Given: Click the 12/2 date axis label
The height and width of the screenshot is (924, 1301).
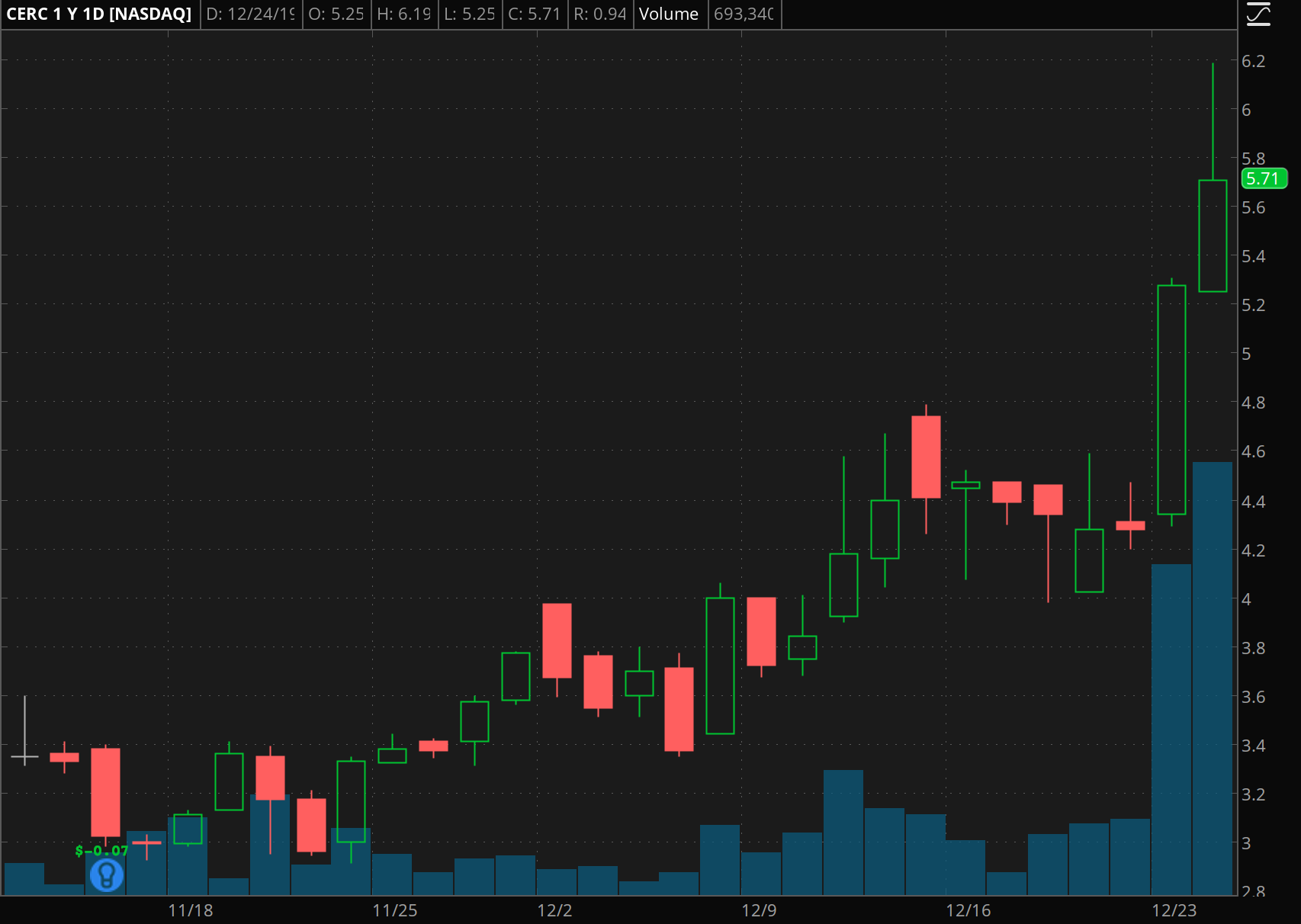Looking at the screenshot, I should click(x=554, y=910).
